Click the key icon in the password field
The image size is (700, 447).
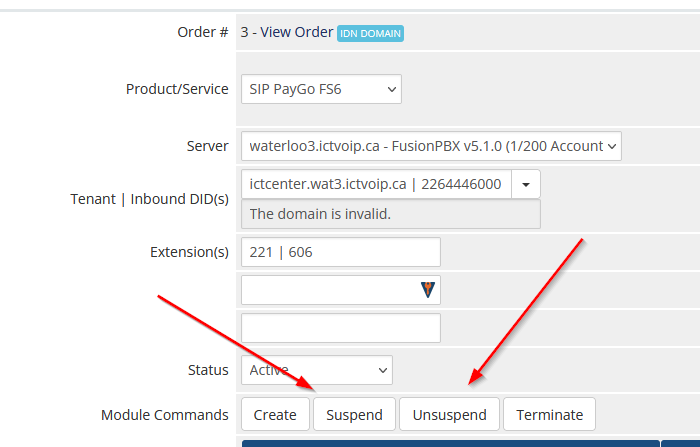(428, 289)
